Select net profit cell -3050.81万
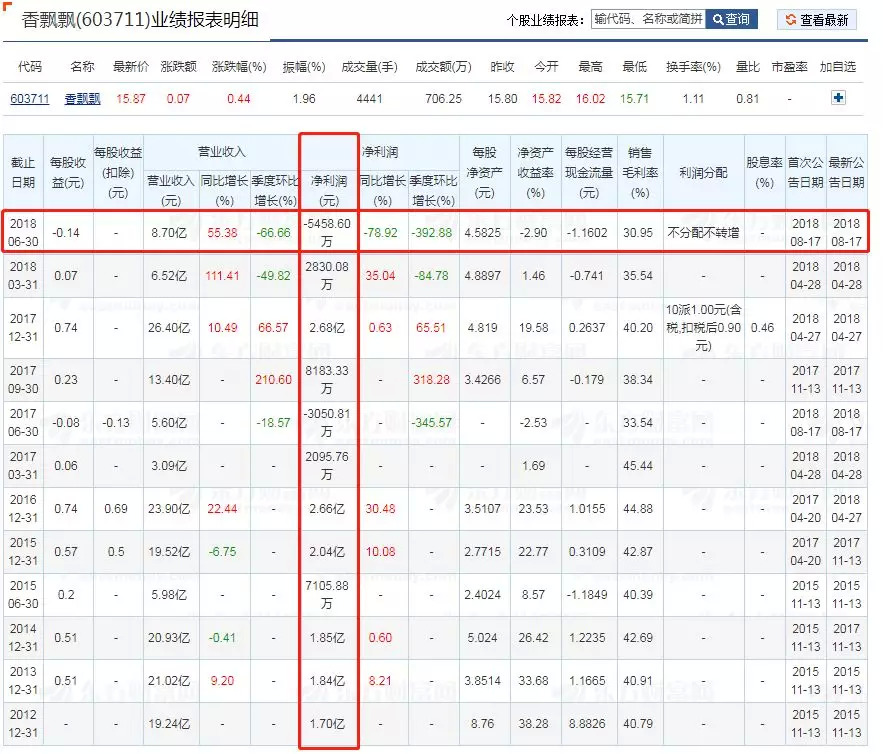 (327, 422)
